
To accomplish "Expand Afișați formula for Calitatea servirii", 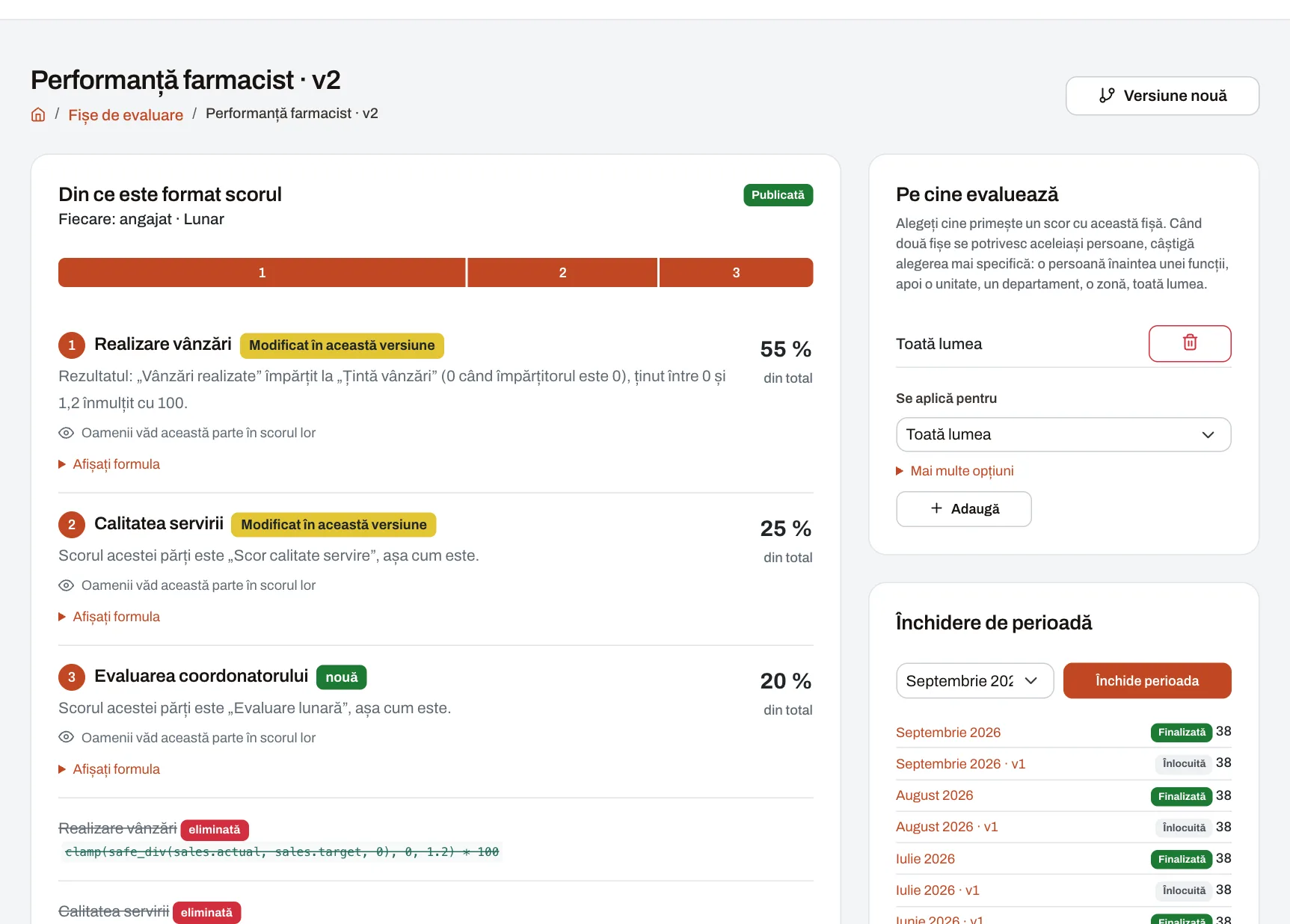I will pos(109,617).
